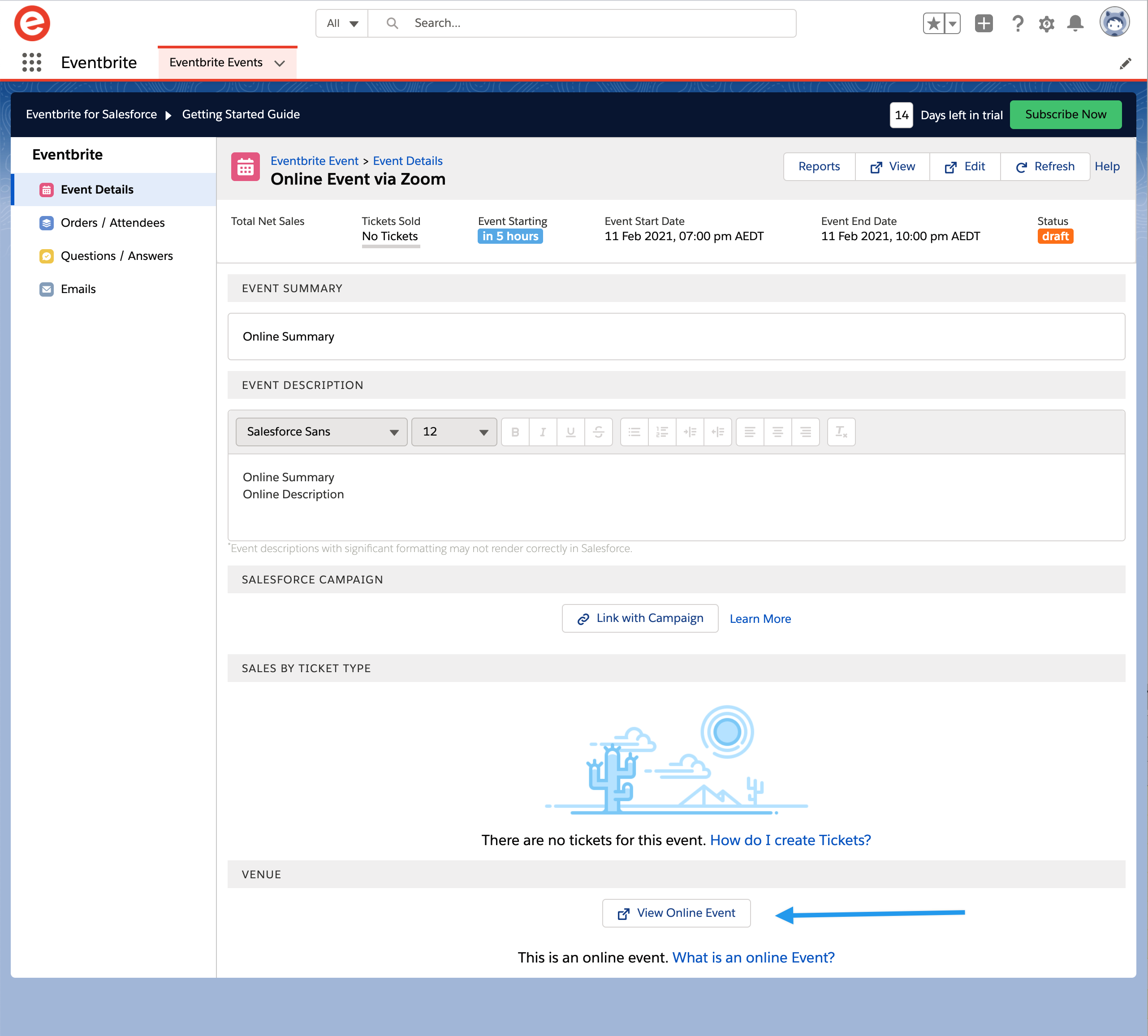Viewport: 1148px width, 1036px height.
Task: Open How do I create Tickets link
Action: [x=790, y=840]
